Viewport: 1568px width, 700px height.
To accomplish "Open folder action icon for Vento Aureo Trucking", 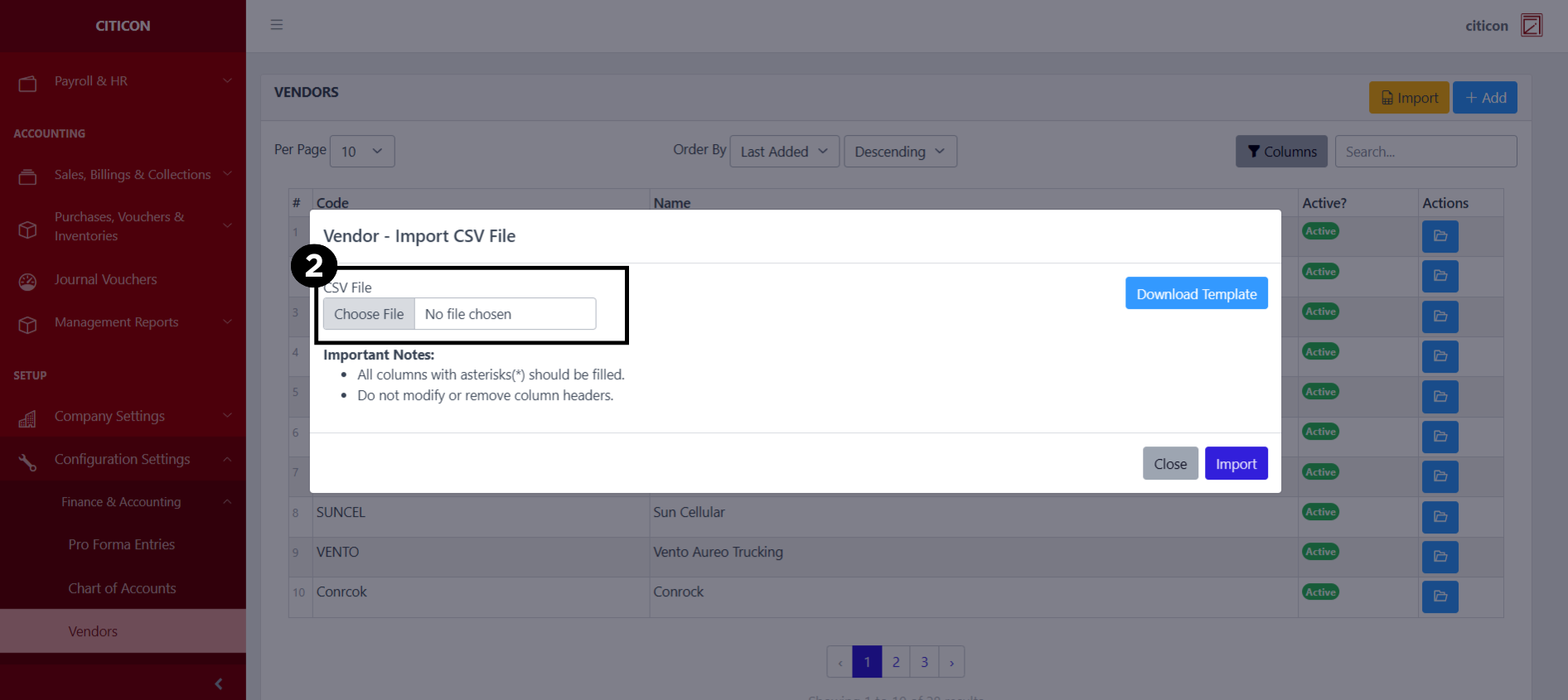I will pos(1440,556).
